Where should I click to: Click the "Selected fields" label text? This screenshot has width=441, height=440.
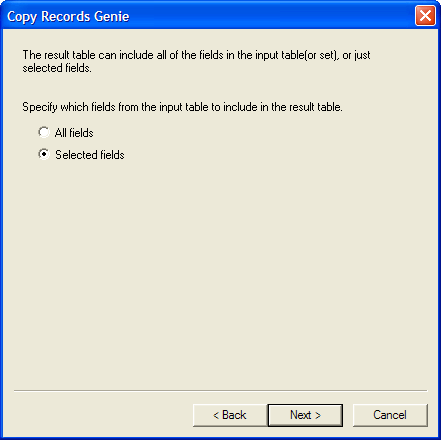(90, 155)
